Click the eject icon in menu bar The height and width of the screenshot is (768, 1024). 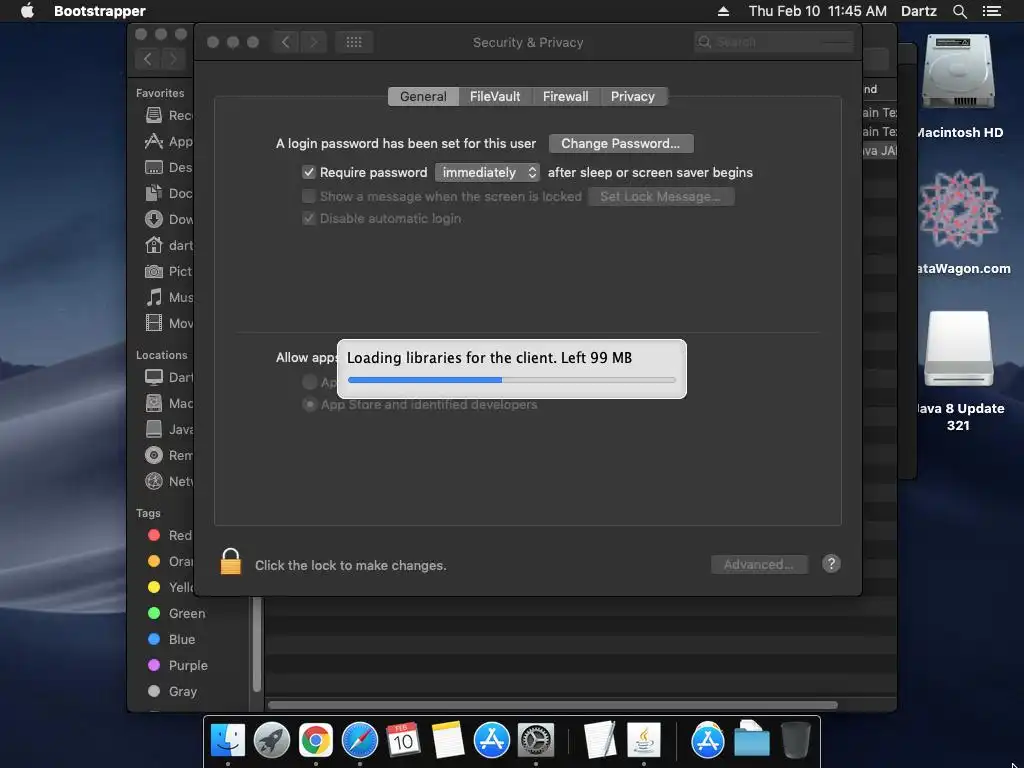[724, 11]
